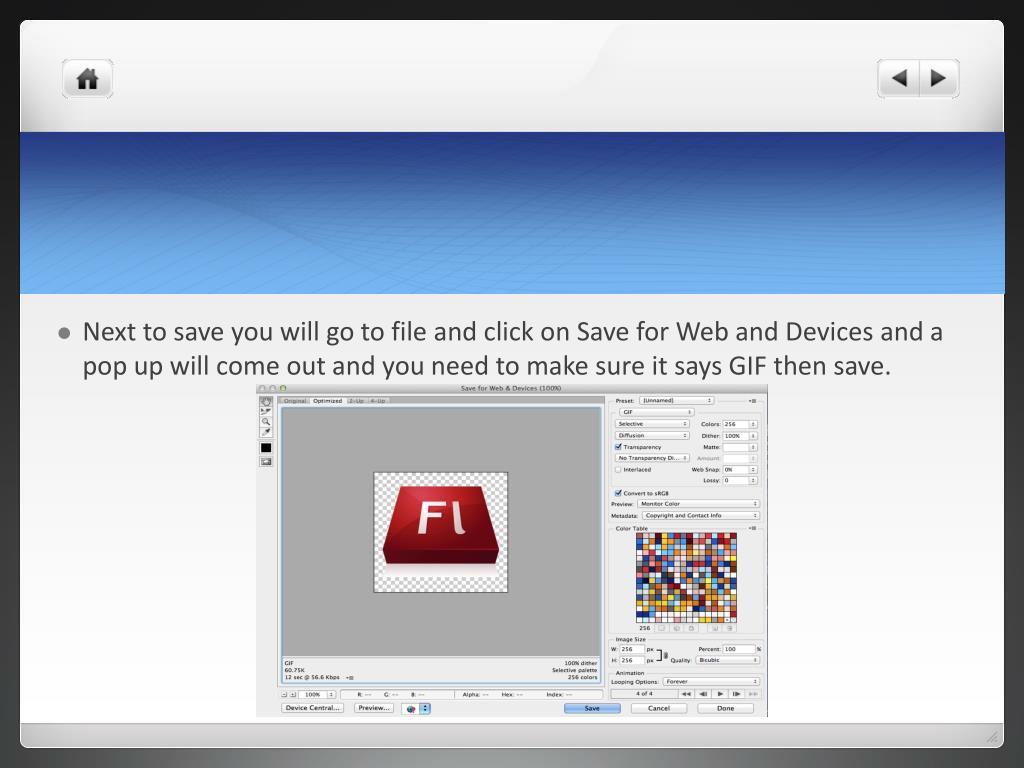This screenshot has width=1024, height=768.
Task: Open the Matte color dropdown
Action: tap(753, 447)
